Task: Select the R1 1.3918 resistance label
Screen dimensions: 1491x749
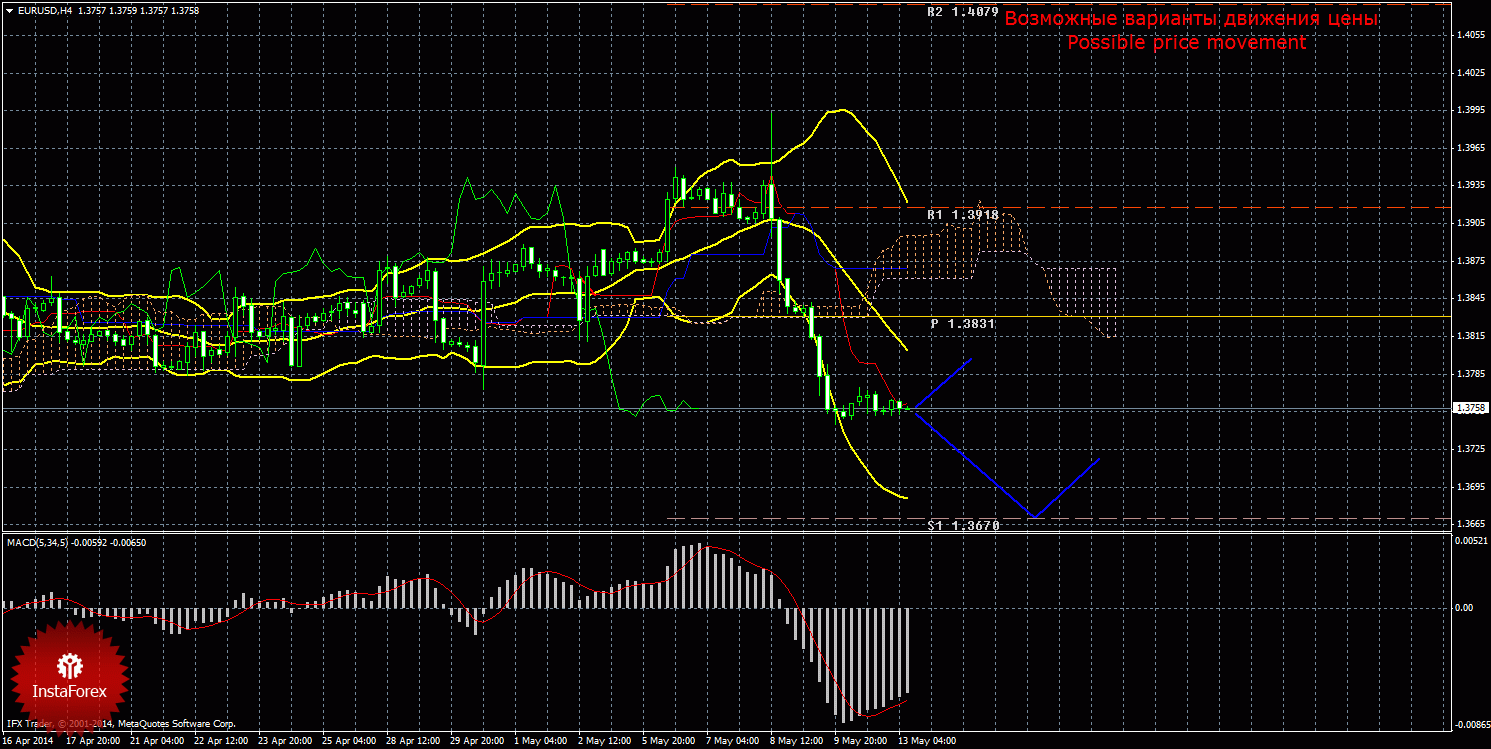Action: [x=962, y=215]
